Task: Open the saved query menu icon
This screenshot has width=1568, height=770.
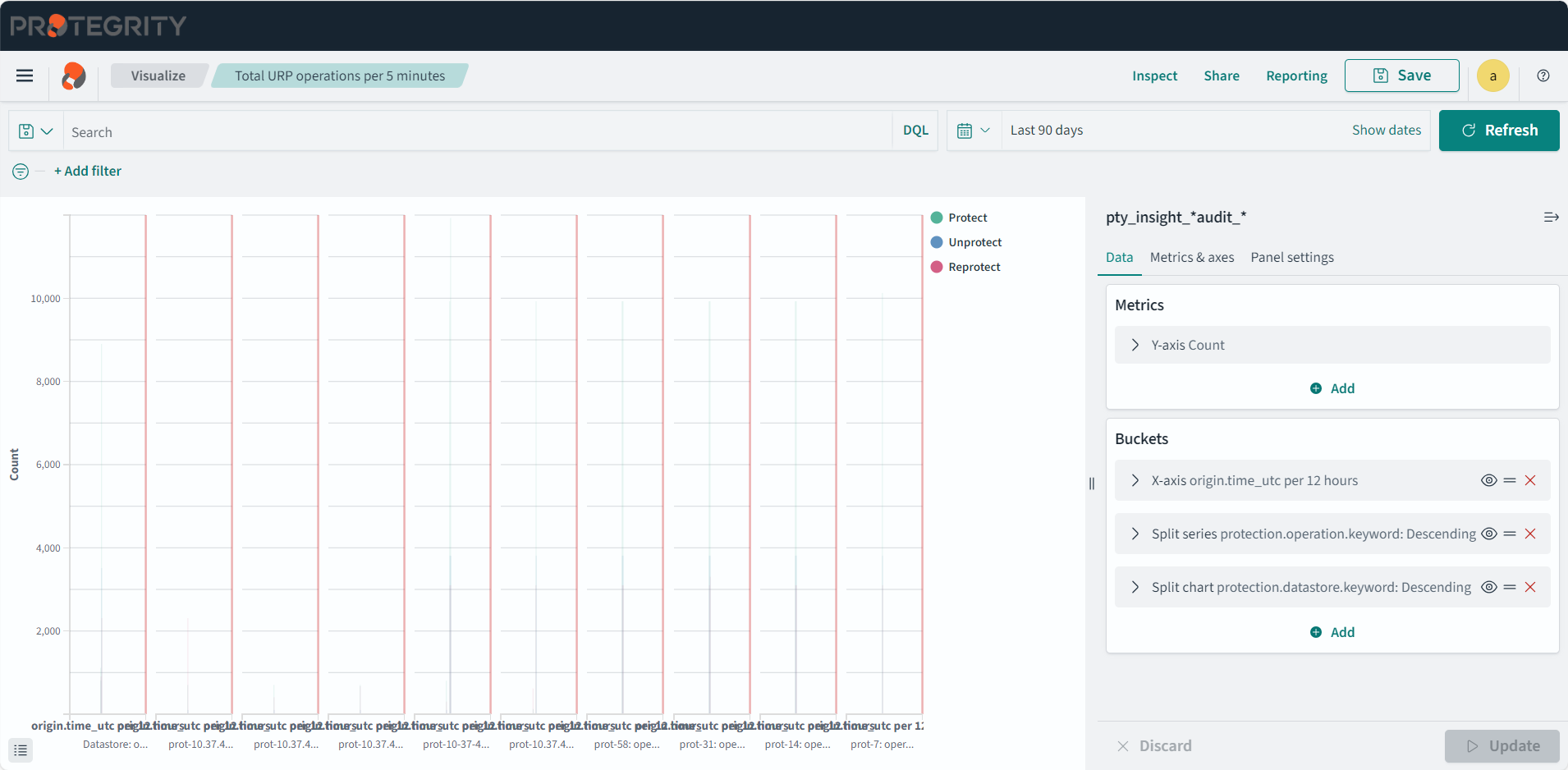Action: click(x=36, y=131)
